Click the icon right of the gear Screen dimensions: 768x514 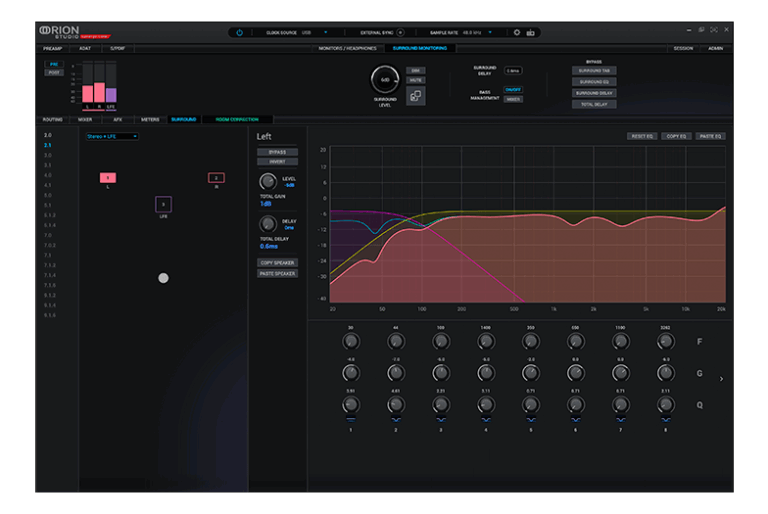[x=530, y=33]
